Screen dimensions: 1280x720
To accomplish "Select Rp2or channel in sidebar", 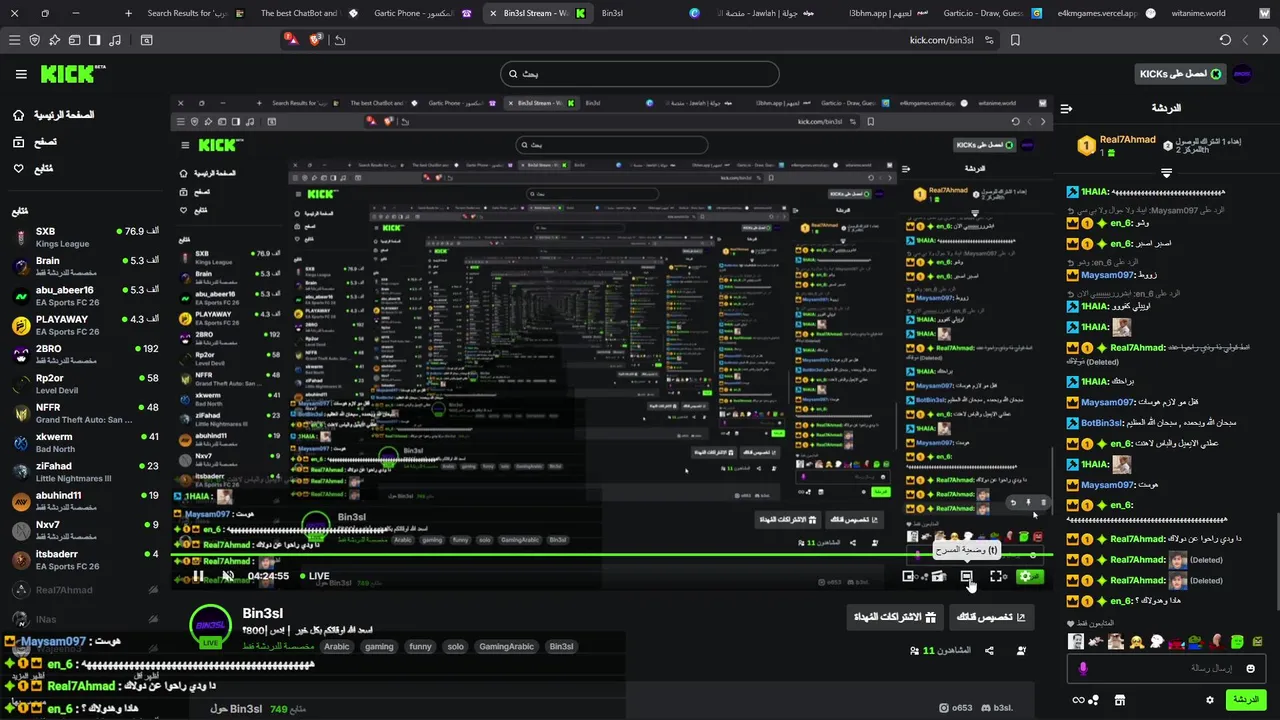I will [85, 383].
